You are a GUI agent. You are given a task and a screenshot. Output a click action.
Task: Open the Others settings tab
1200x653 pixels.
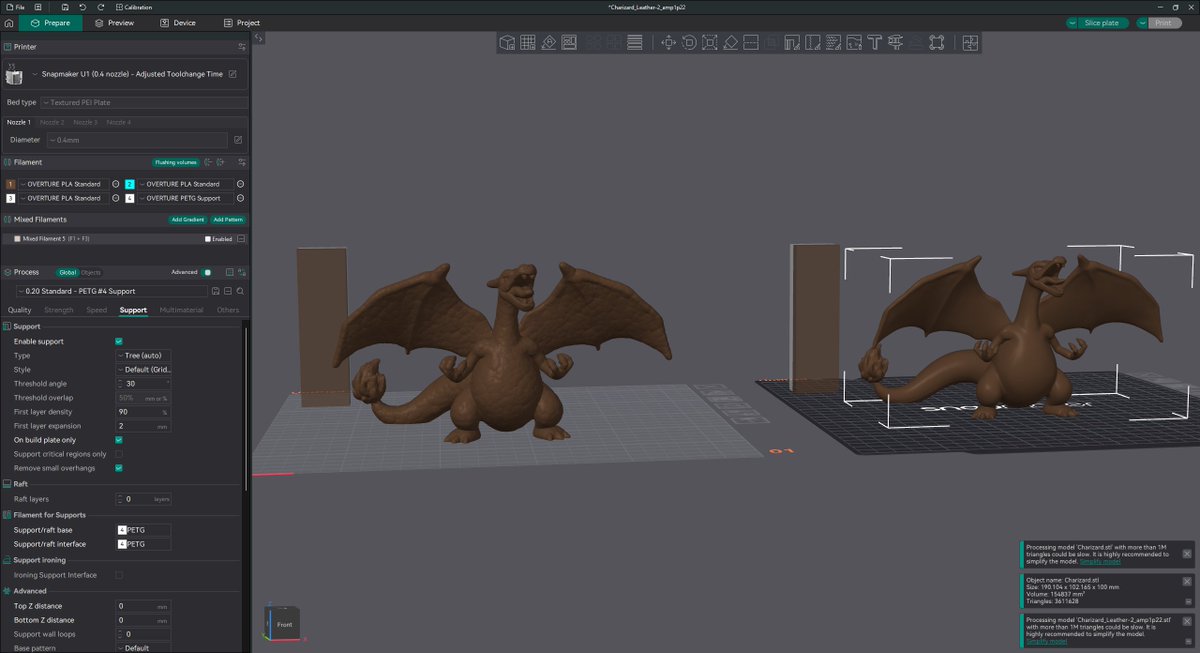click(228, 310)
